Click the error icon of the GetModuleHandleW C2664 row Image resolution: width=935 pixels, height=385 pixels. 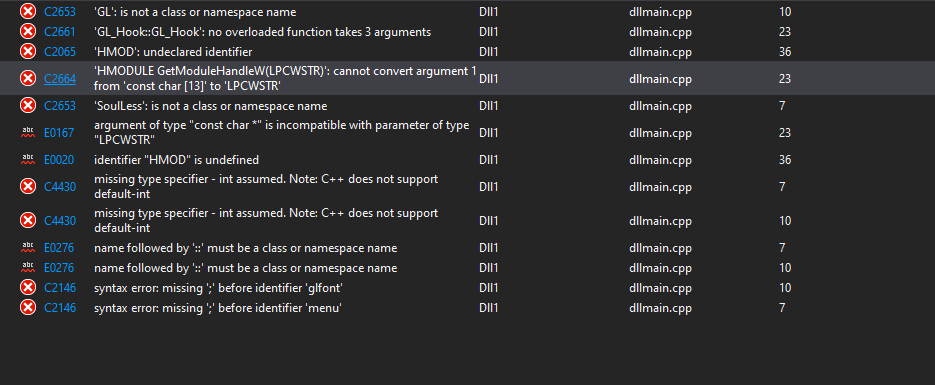click(x=27, y=78)
